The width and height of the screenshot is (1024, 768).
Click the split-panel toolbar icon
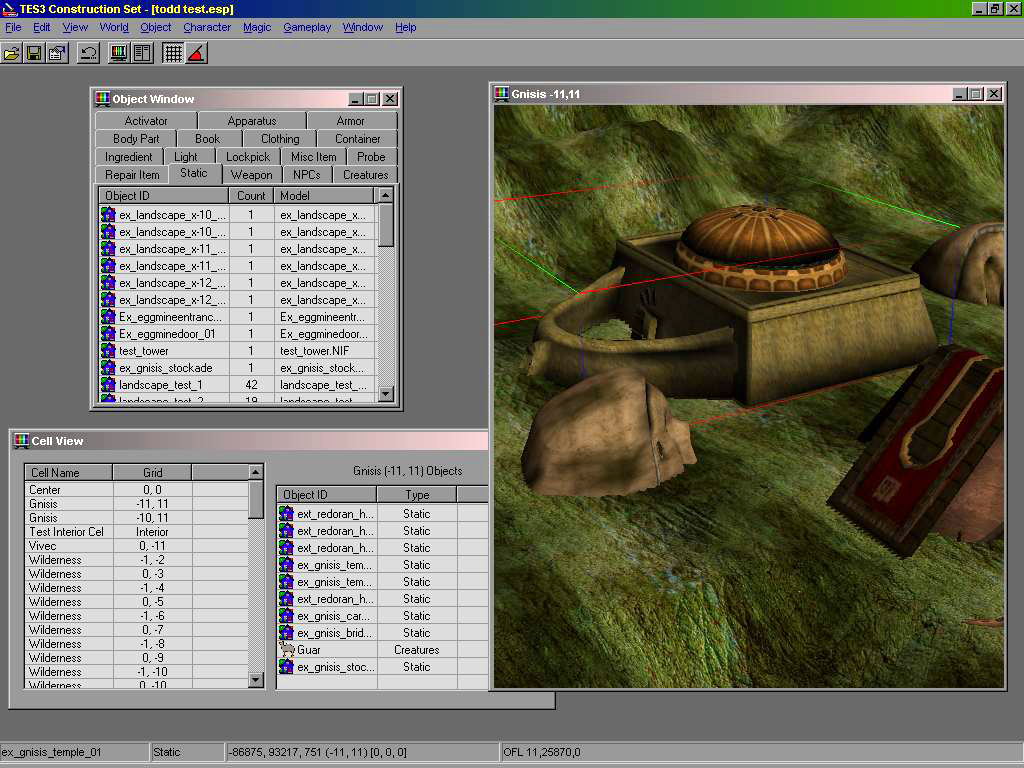point(142,54)
